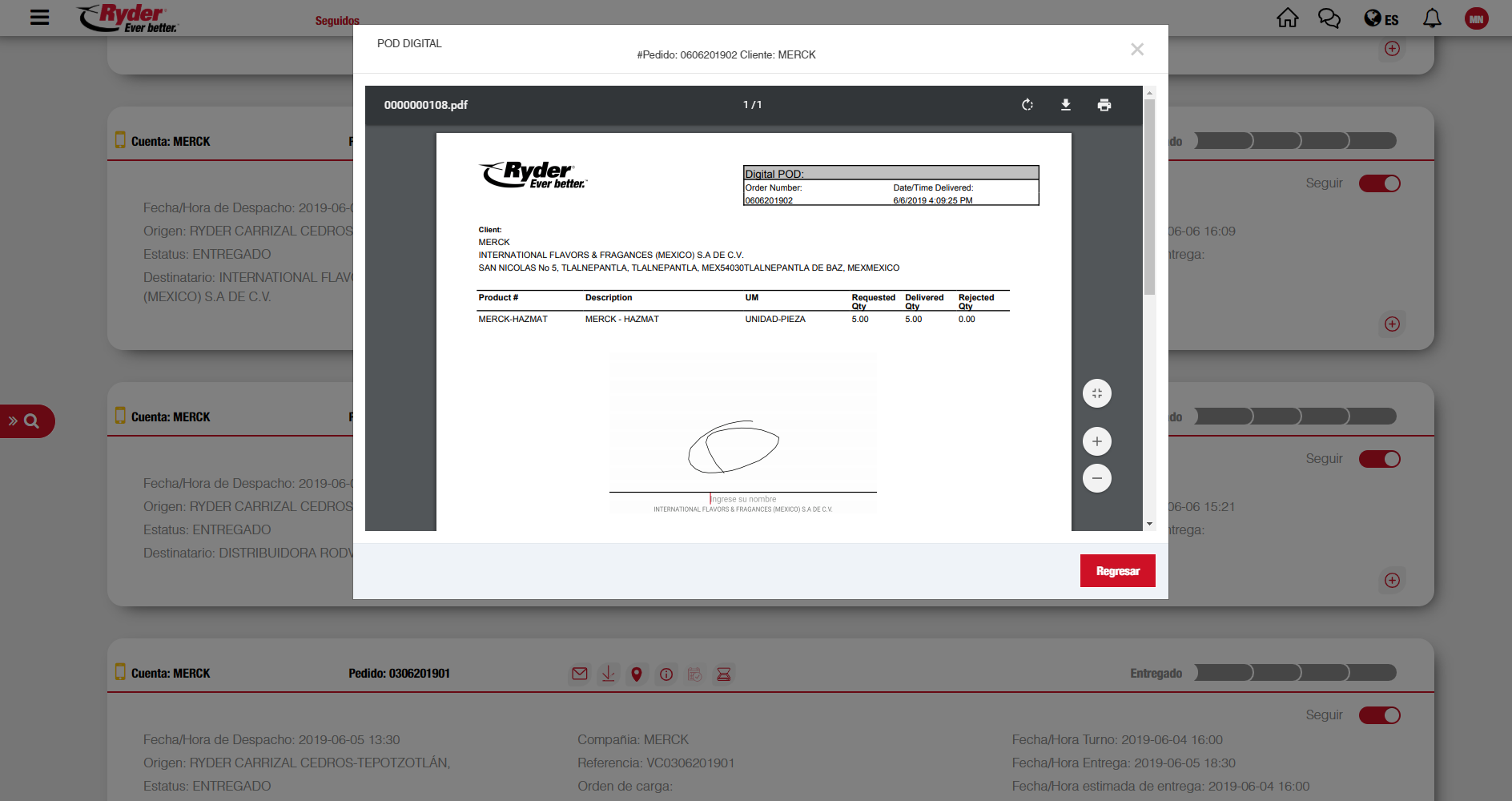Image resolution: width=1512 pixels, height=801 pixels.
Task: Disable the Seguir switch delivered 16:09
Action: [1379, 183]
